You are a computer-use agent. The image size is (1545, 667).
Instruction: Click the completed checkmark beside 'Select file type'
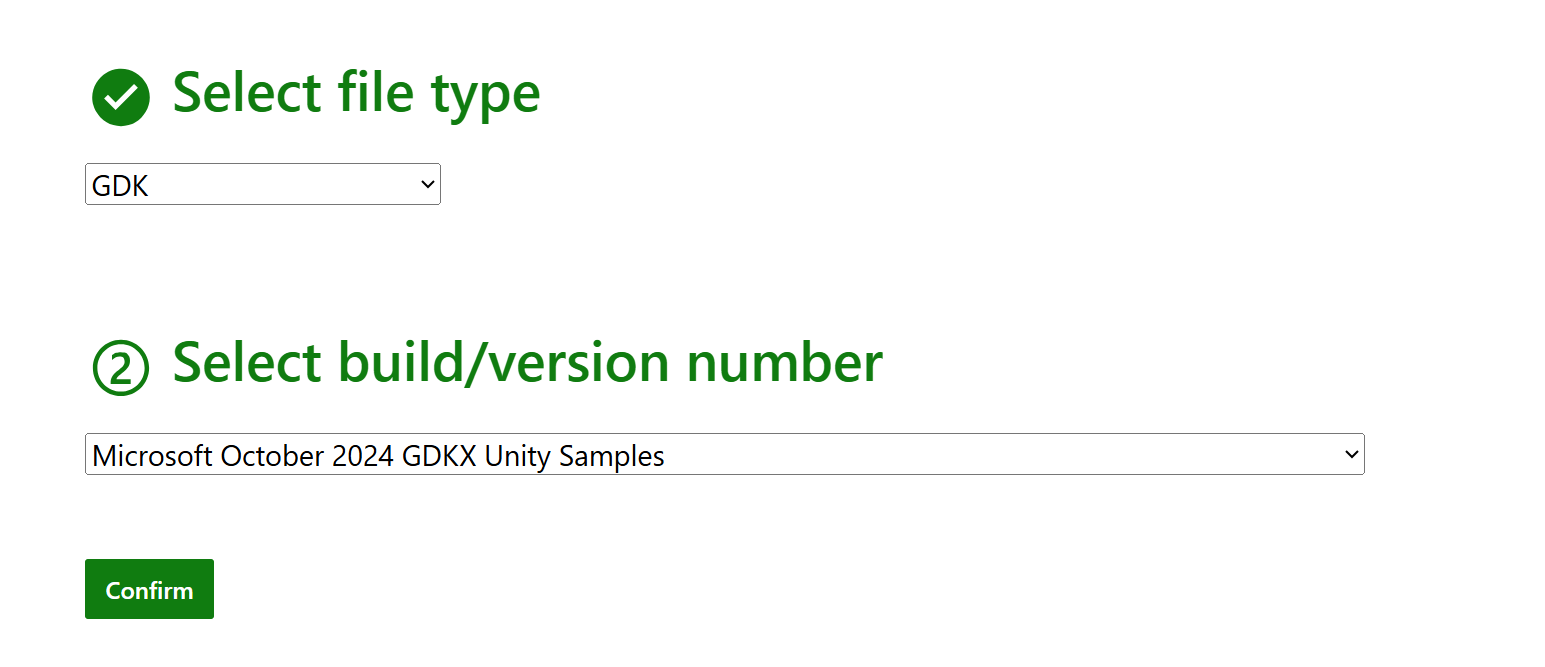tap(120, 96)
